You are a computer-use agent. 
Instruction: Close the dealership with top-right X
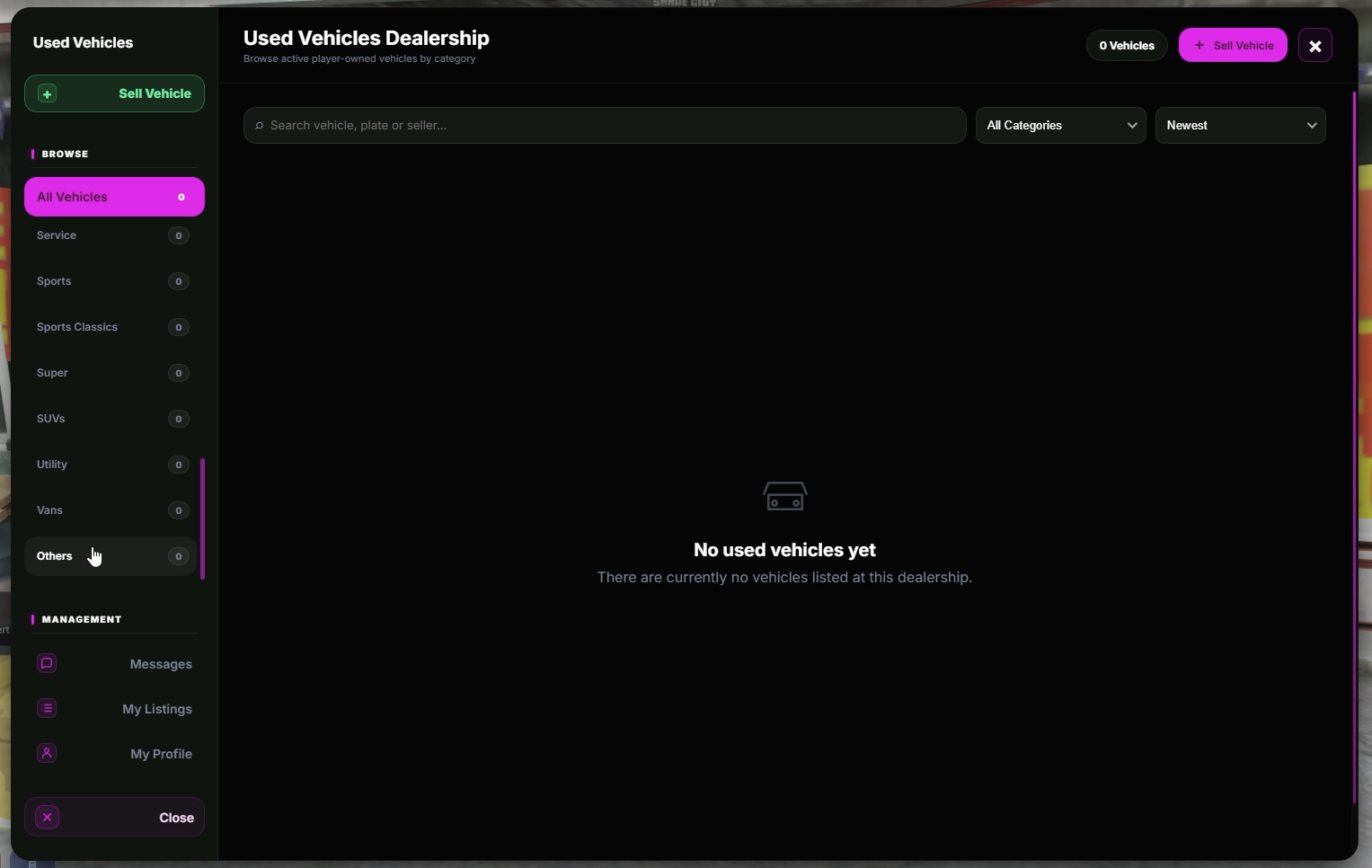coord(1315,46)
